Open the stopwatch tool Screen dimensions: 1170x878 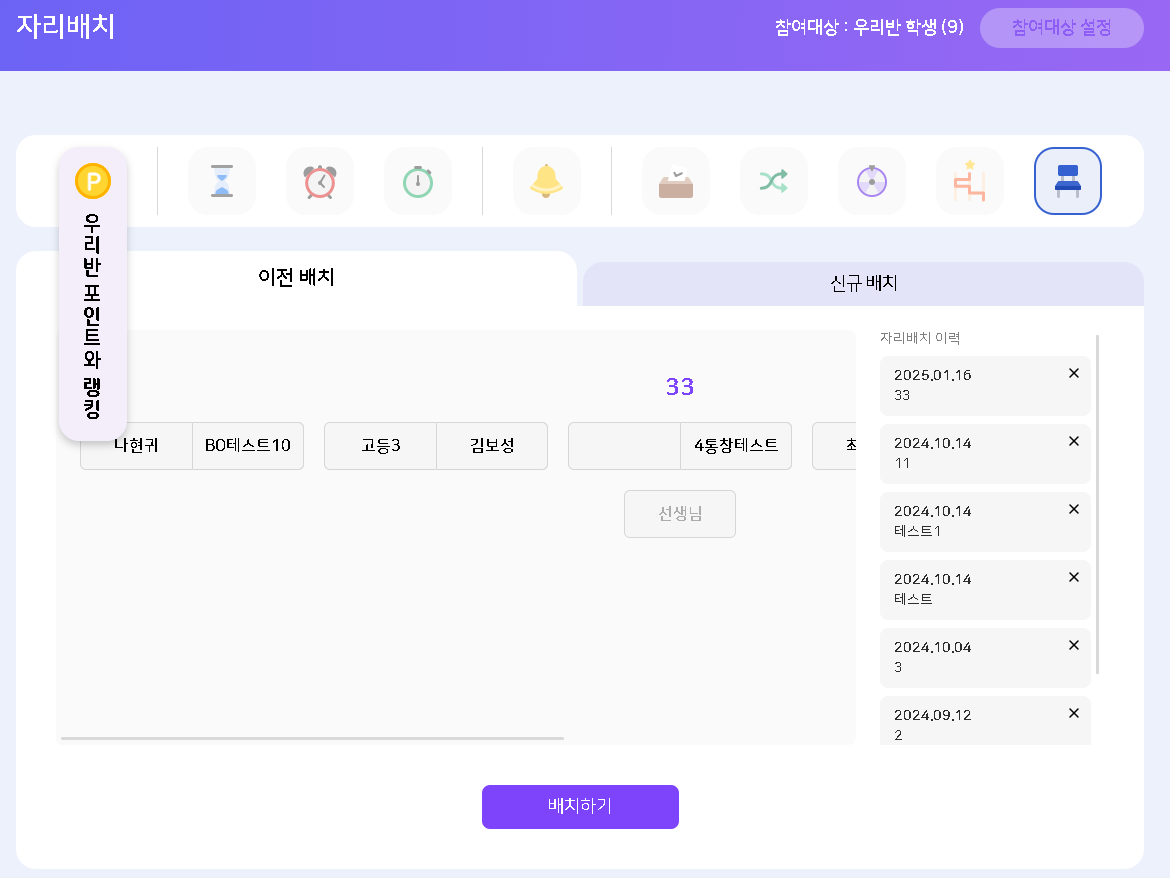pyautogui.click(x=418, y=181)
